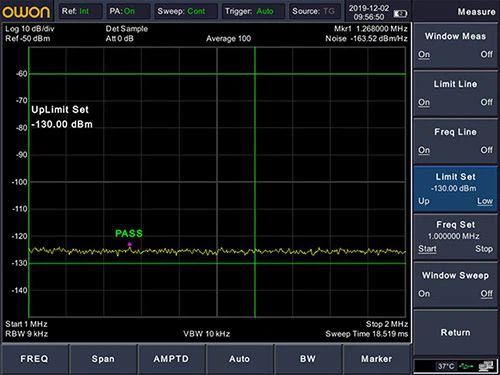Click PA: On status box

point(128,11)
